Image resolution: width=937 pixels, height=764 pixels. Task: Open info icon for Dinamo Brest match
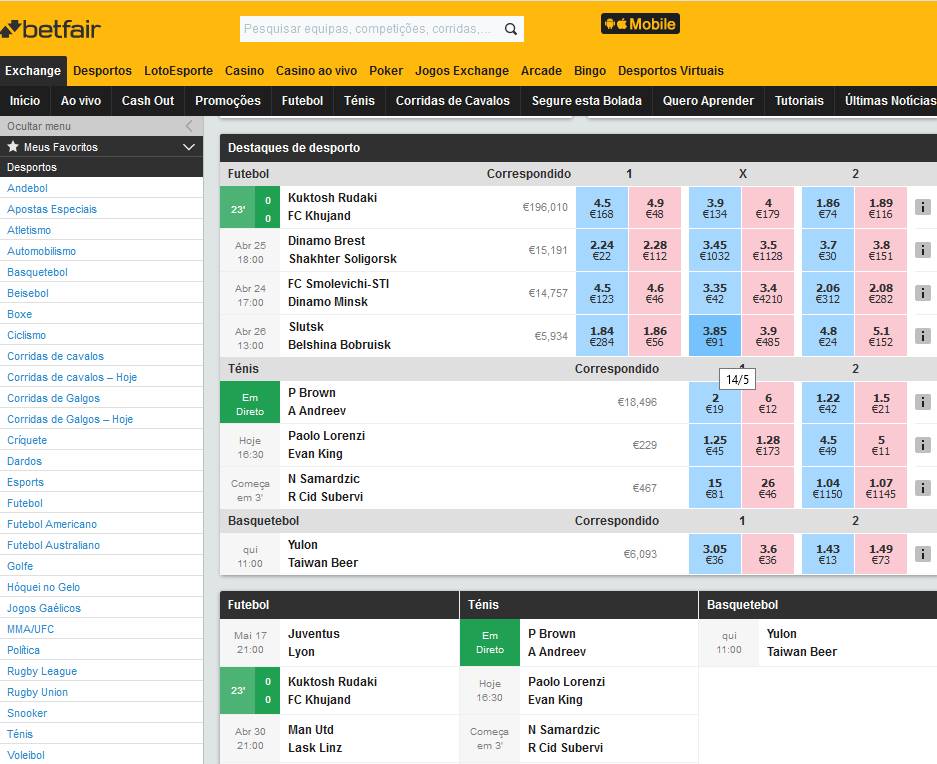(x=923, y=250)
